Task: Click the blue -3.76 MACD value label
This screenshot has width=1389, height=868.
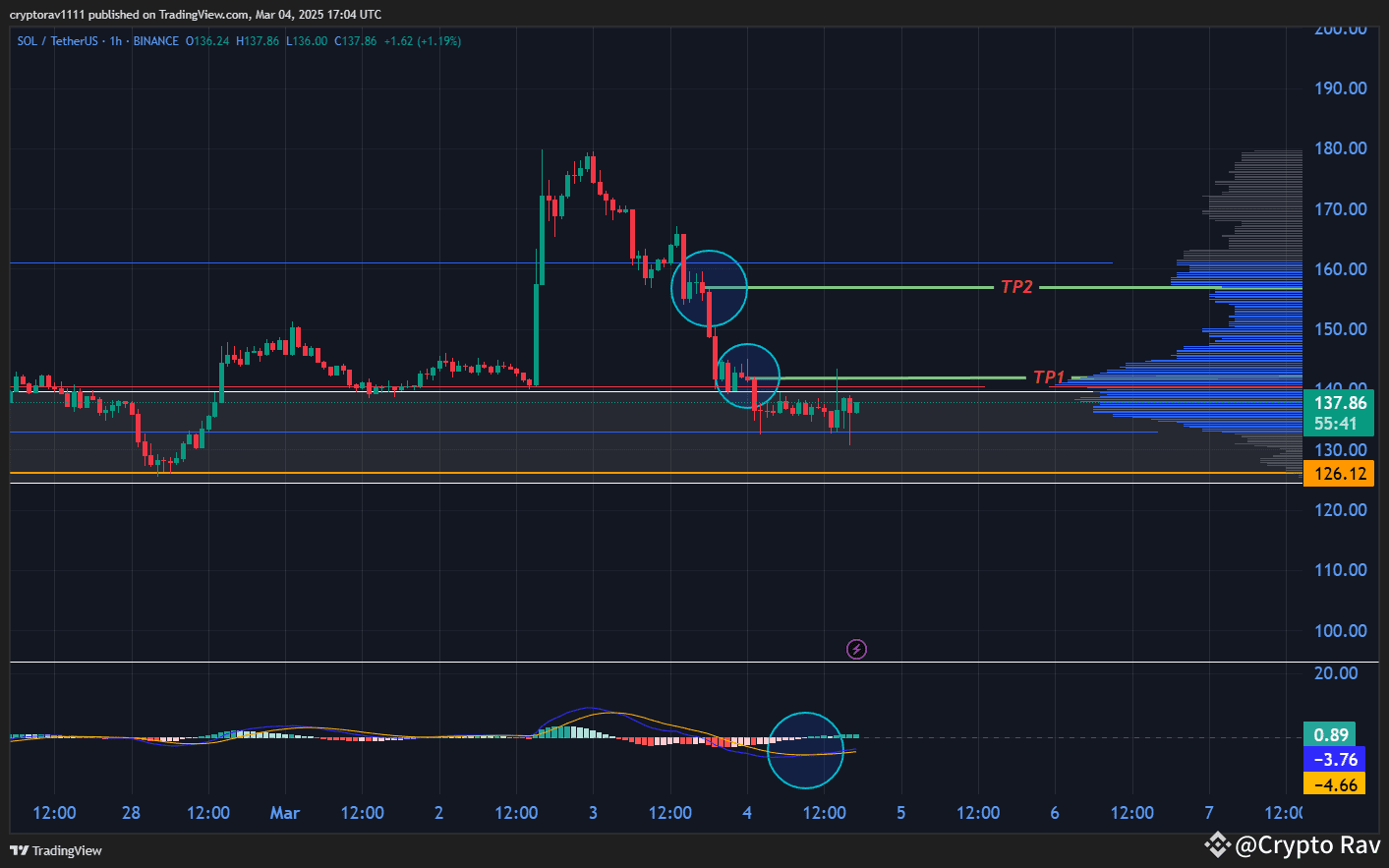Action: coord(1335,760)
